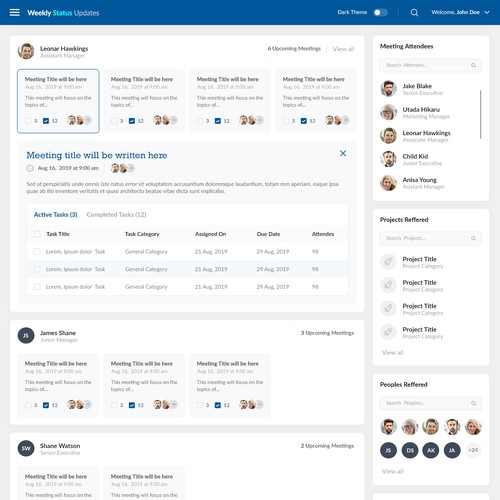Click search icon in Search Peoples field
500x500 pixels.
[473, 403]
